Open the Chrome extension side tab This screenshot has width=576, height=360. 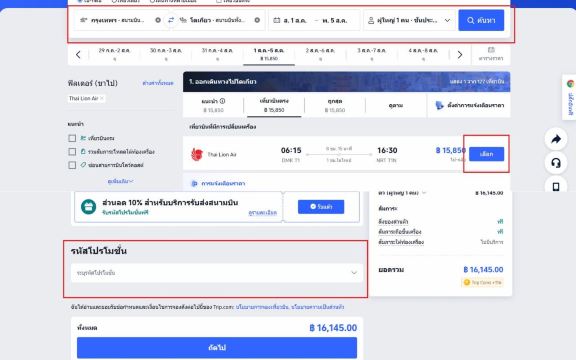(570, 97)
